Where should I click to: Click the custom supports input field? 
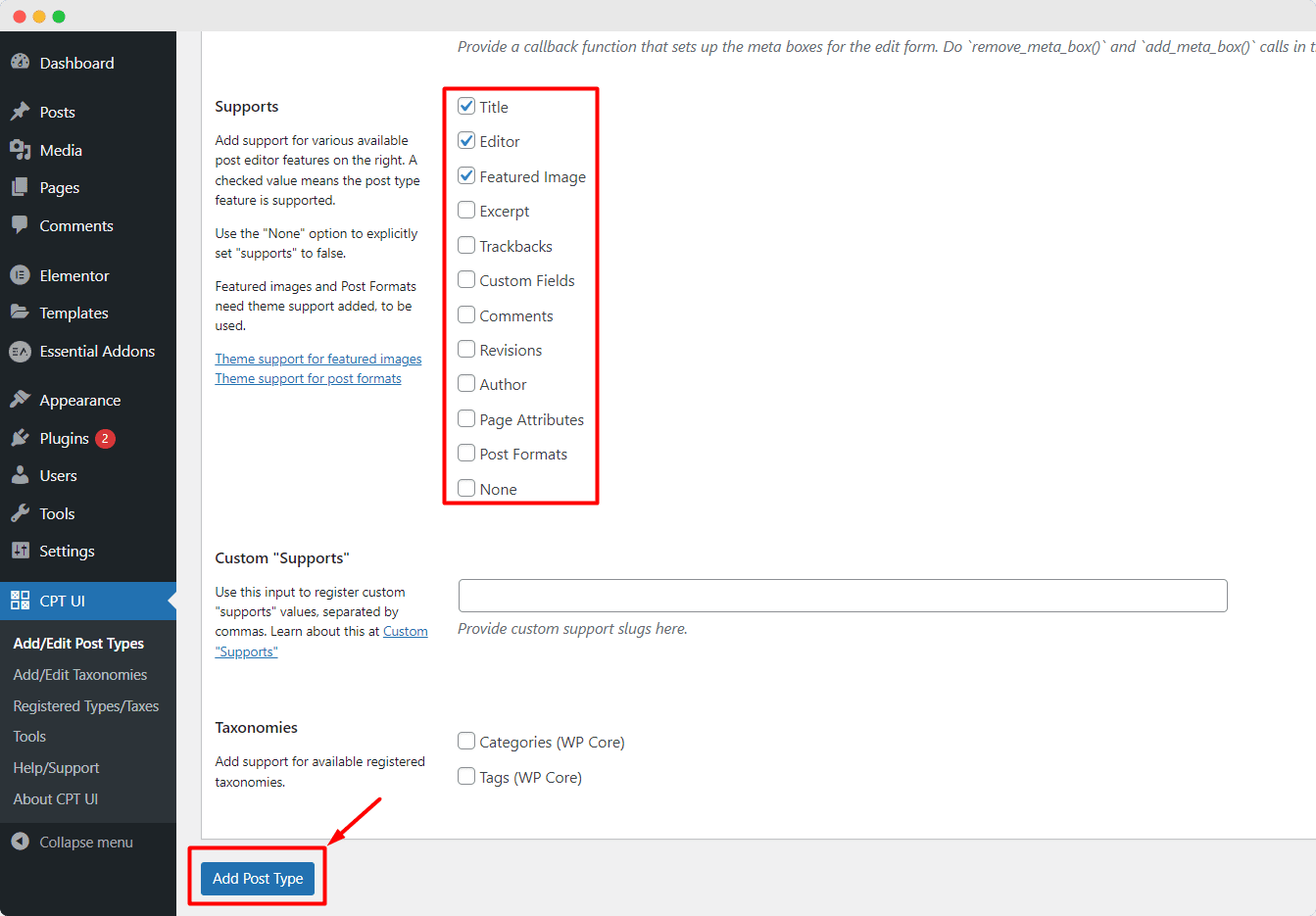pyautogui.click(x=842, y=596)
